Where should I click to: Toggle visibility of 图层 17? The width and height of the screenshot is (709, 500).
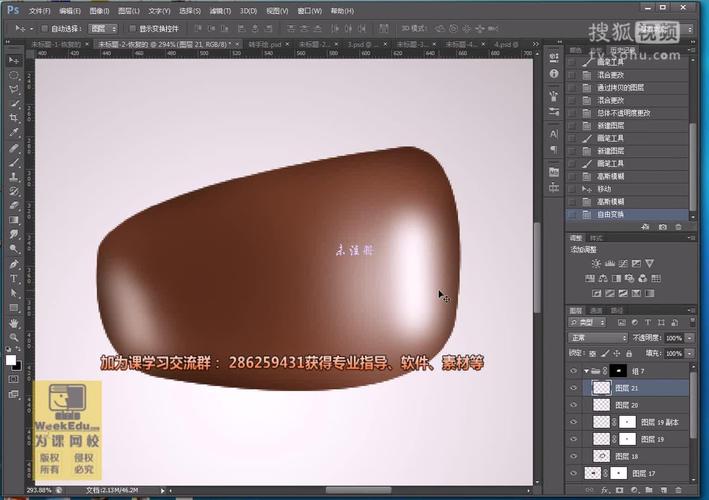coord(573,471)
